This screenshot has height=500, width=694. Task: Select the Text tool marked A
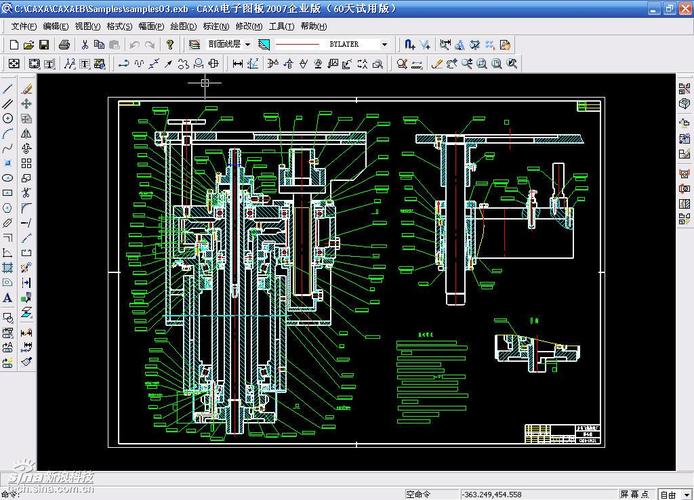coord(8,298)
